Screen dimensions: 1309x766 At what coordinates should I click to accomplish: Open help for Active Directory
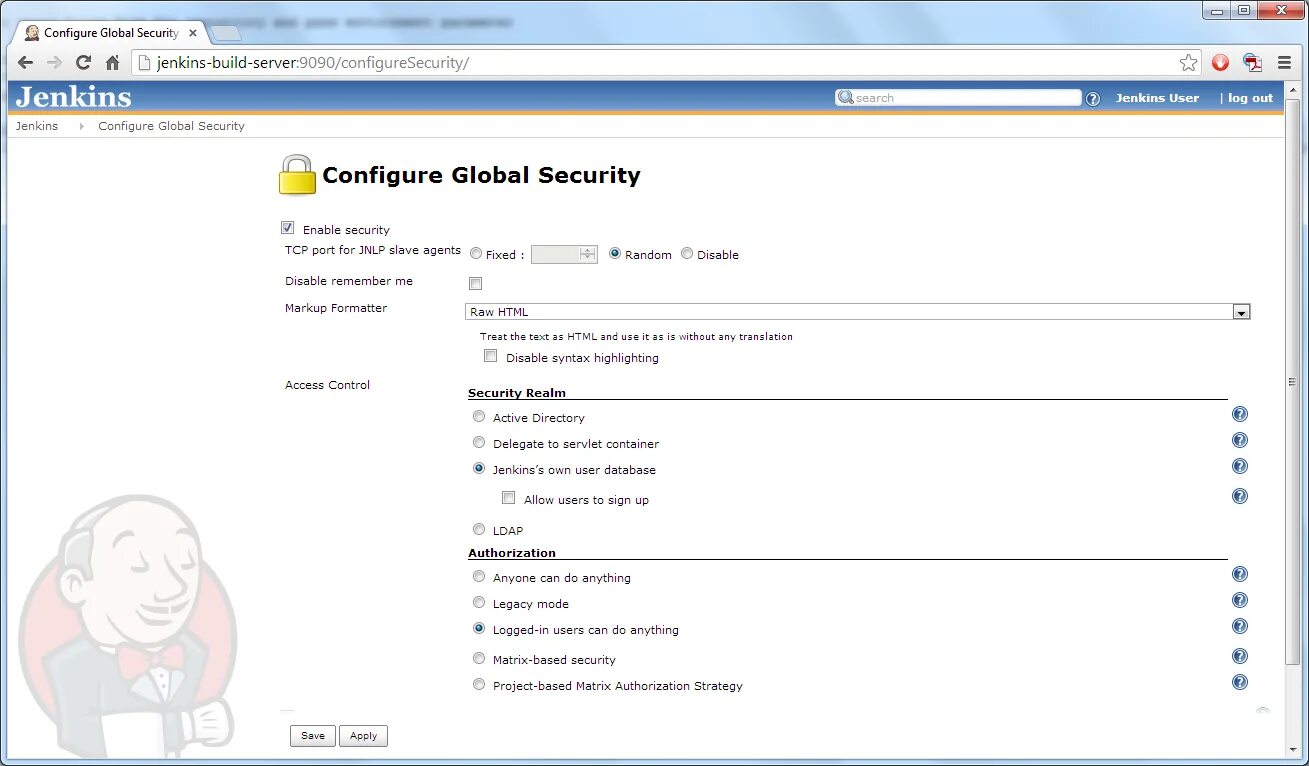click(1240, 414)
